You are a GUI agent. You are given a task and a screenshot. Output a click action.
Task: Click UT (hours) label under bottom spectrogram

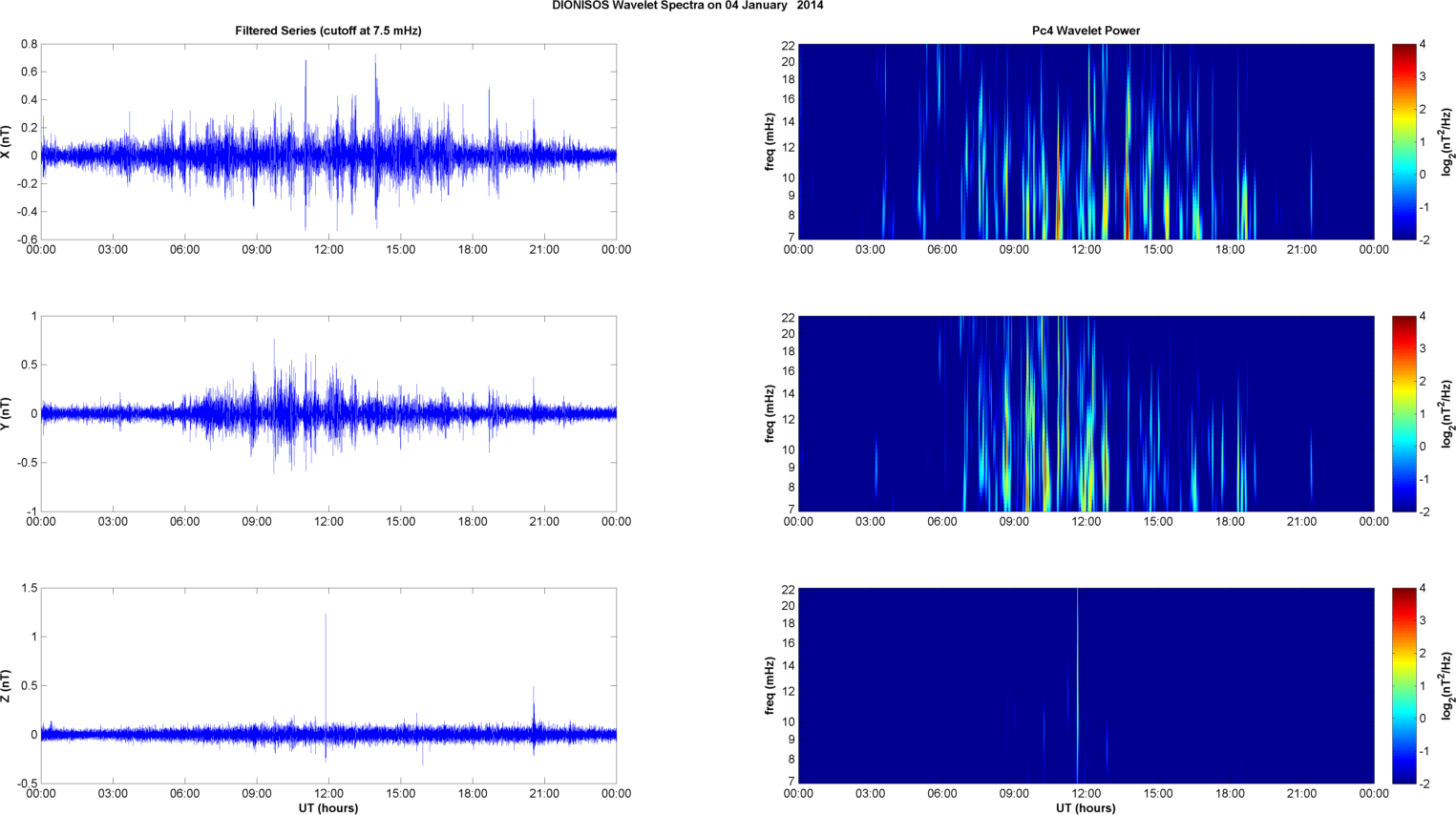coord(1086,808)
